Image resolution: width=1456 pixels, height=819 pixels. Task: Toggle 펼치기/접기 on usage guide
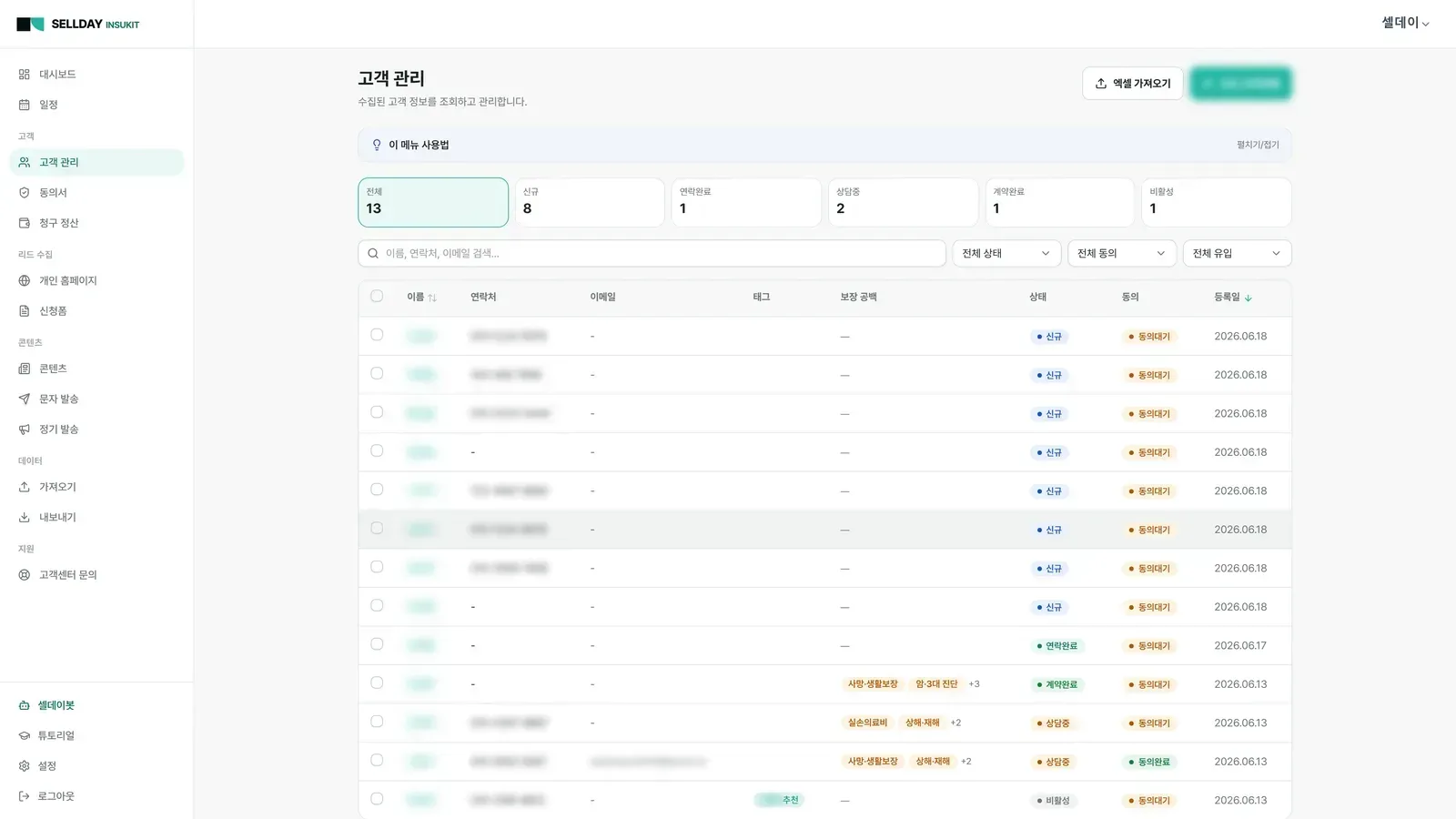(x=1258, y=145)
